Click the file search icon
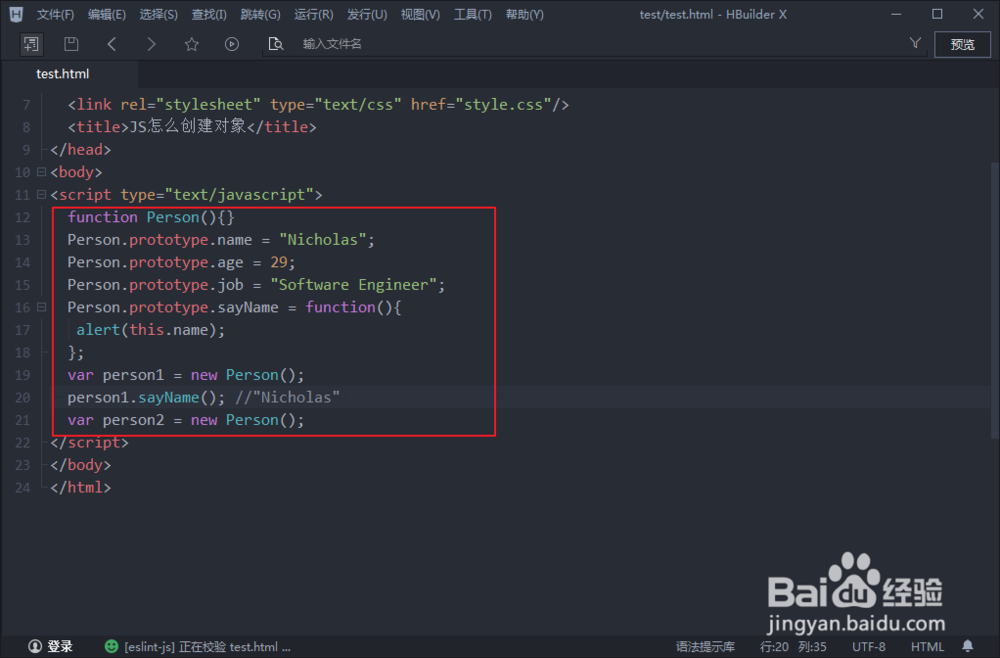Viewport: 1000px width, 658px height. point(276,44)
